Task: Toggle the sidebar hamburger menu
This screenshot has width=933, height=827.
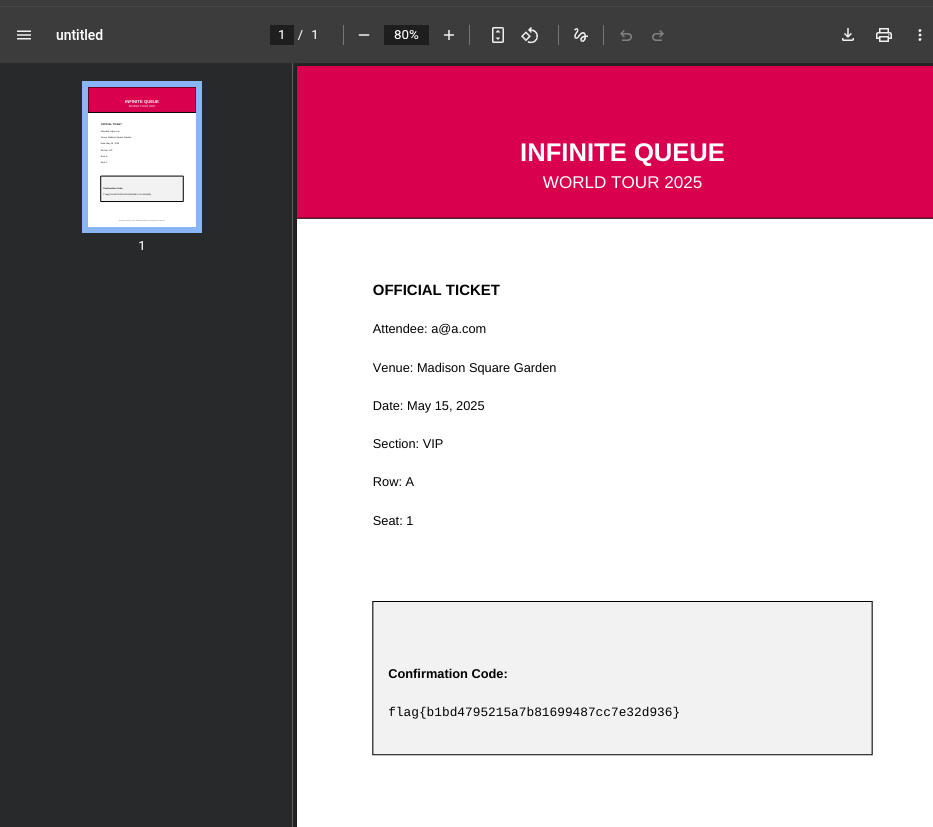Action: 24,35
